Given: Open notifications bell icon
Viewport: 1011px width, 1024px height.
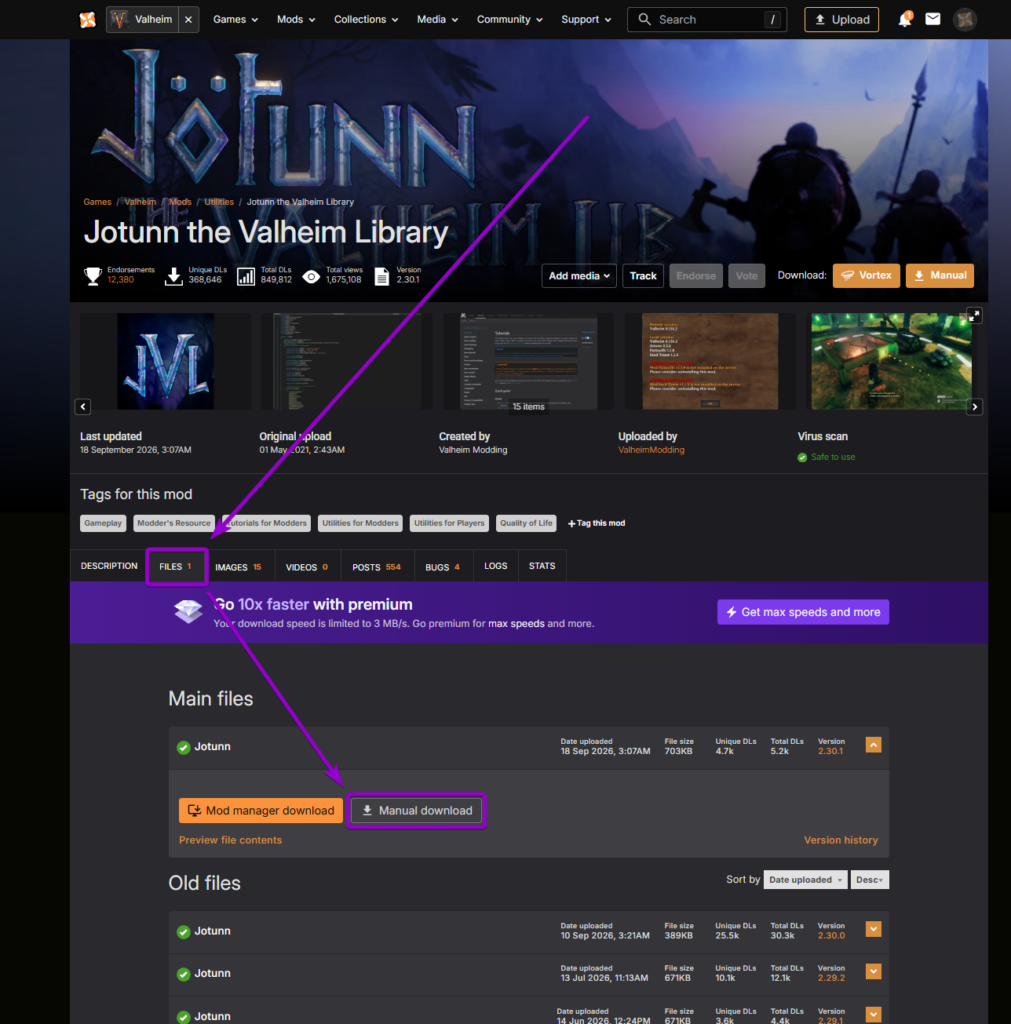Looking at the screenshot, I should pos(905,20).
